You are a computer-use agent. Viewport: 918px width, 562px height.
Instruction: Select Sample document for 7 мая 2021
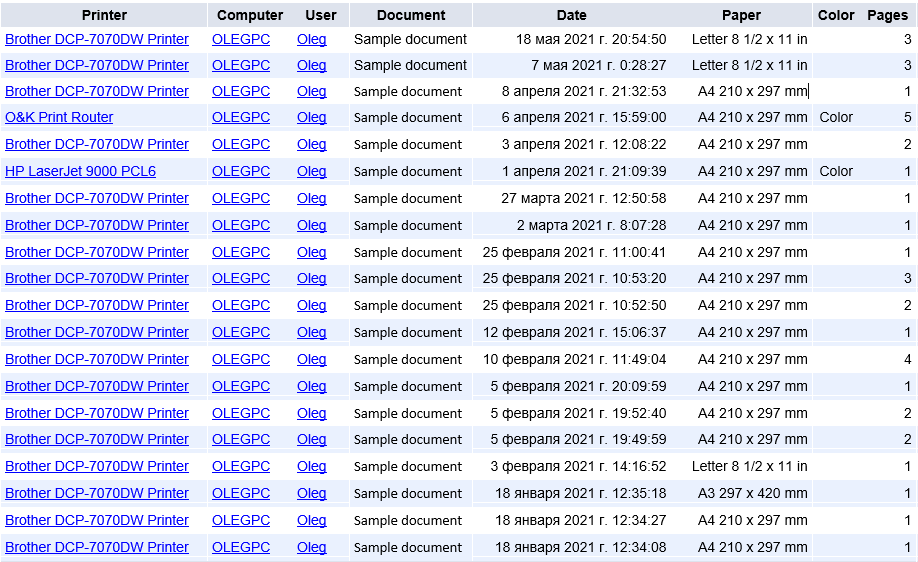pos(410,65)
